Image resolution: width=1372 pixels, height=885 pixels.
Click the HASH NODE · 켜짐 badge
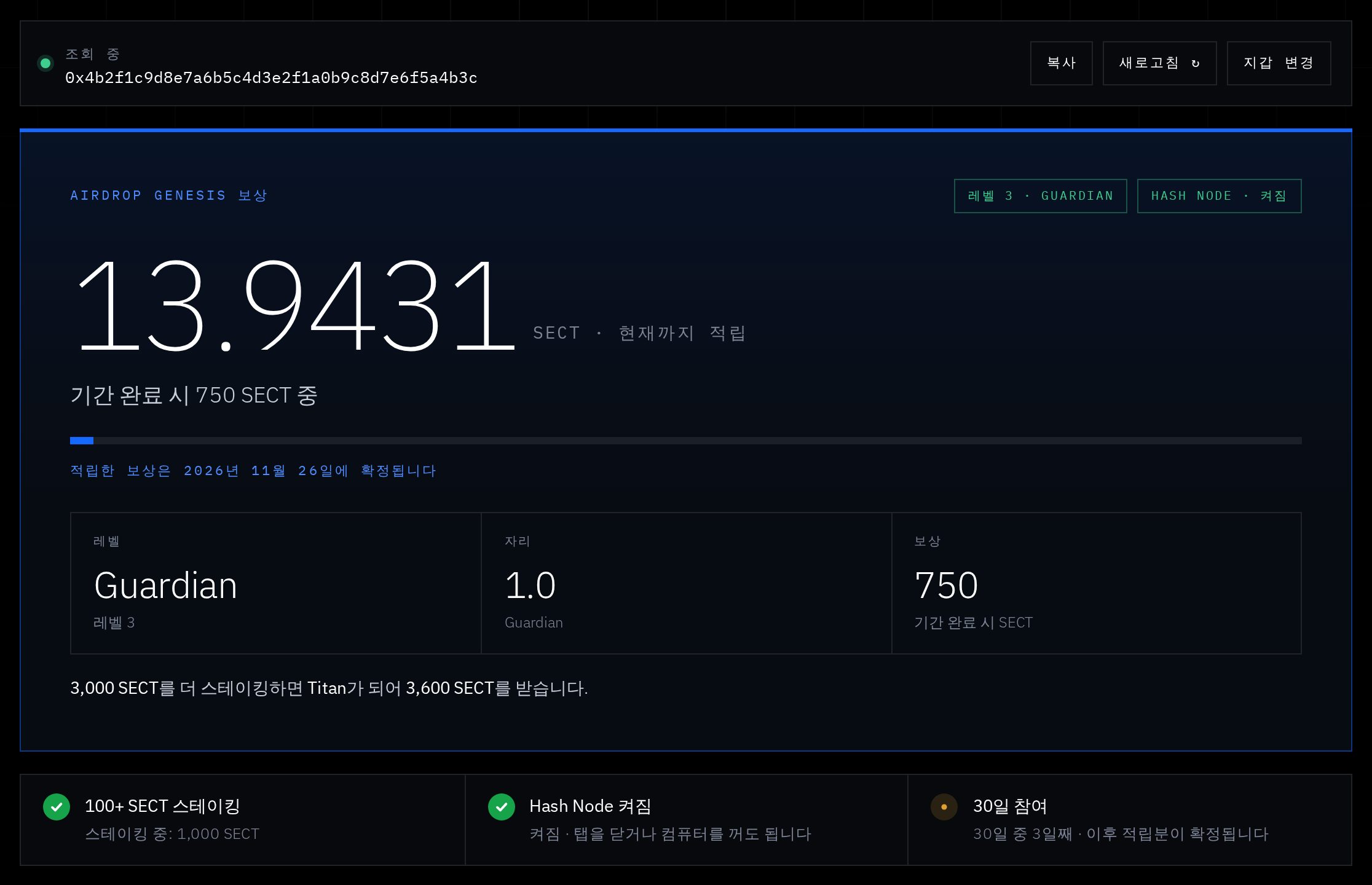pos(1219,196)
